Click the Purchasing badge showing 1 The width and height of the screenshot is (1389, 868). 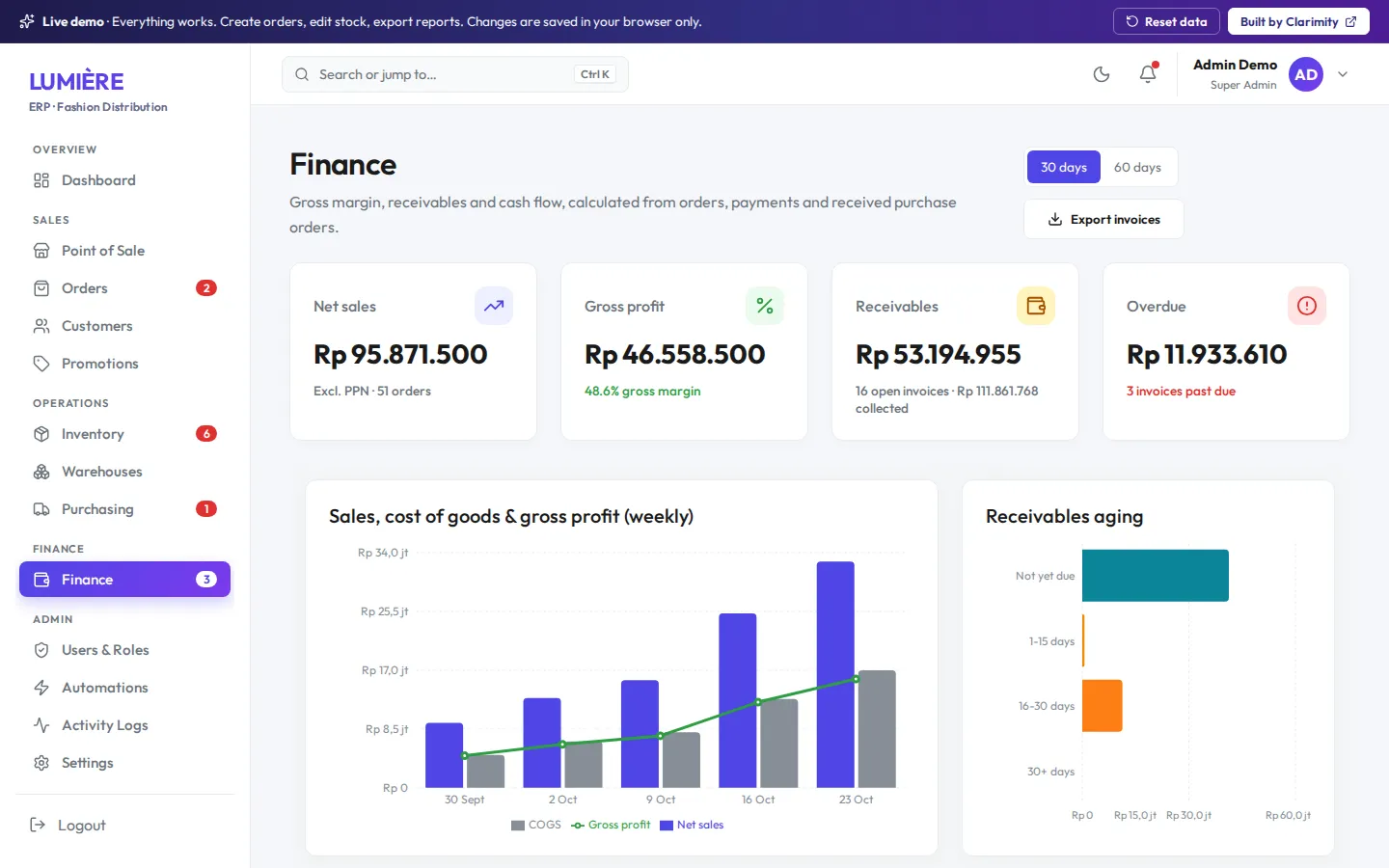click(x=206, y=509)
